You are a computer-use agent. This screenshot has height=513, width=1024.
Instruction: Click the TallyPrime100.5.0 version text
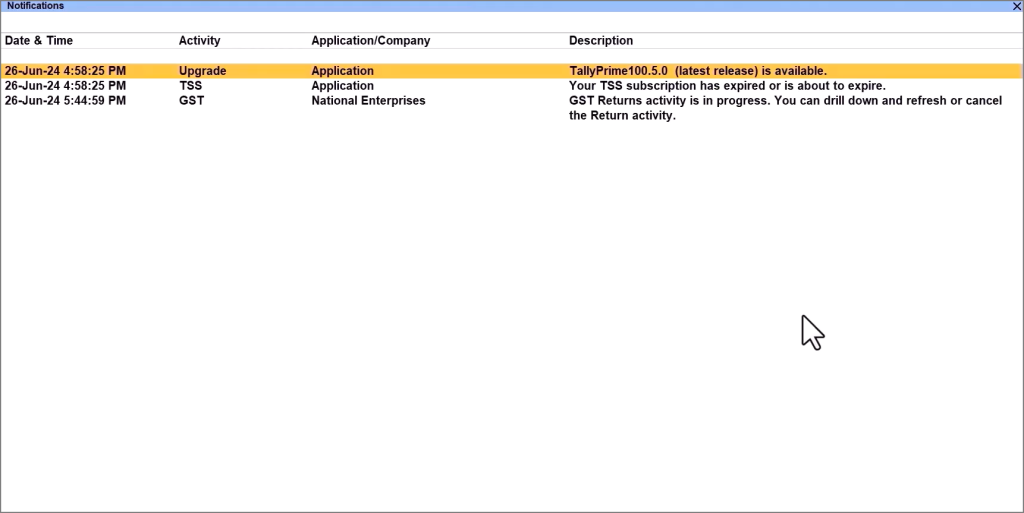[617, 71]
